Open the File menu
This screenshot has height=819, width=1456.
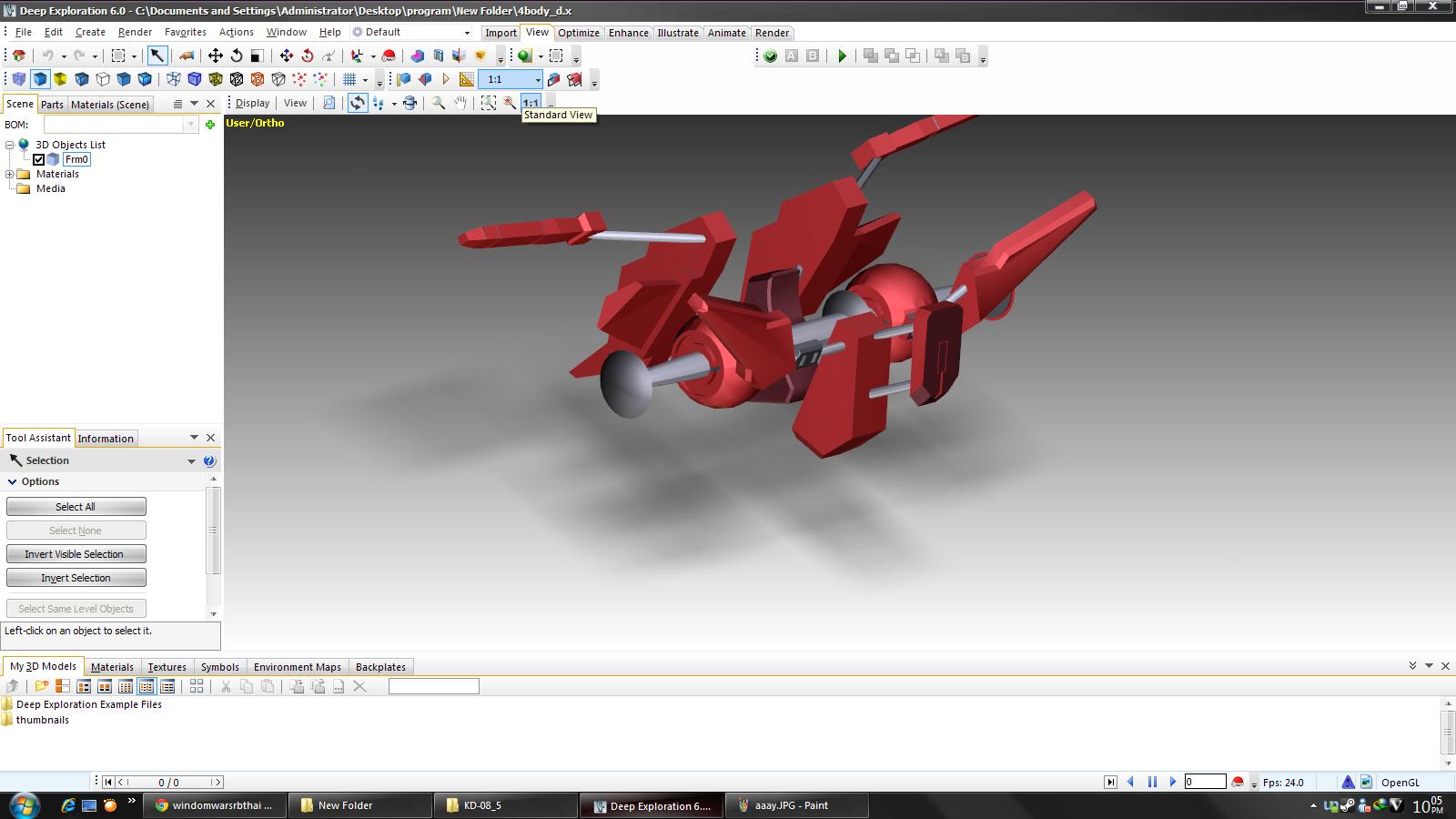pos(24,32)
